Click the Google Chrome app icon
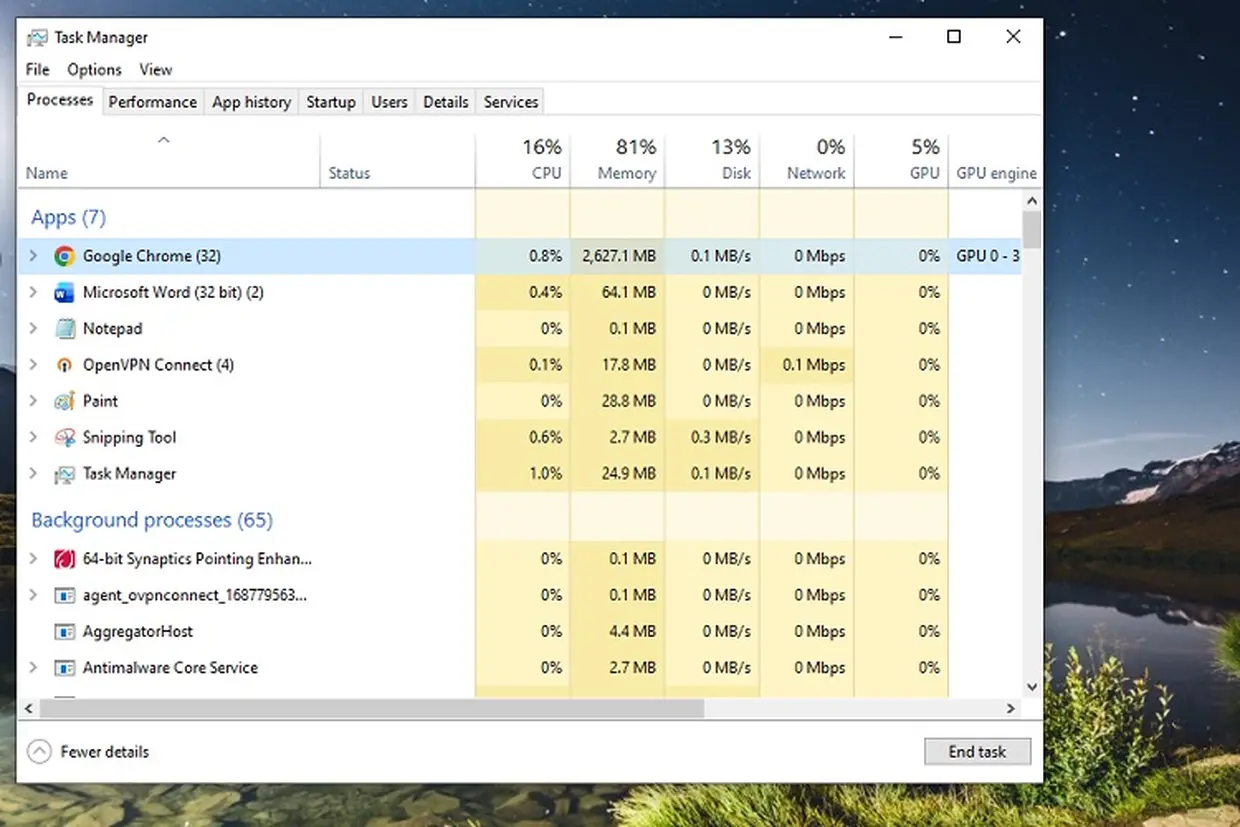 pos(65,256)
